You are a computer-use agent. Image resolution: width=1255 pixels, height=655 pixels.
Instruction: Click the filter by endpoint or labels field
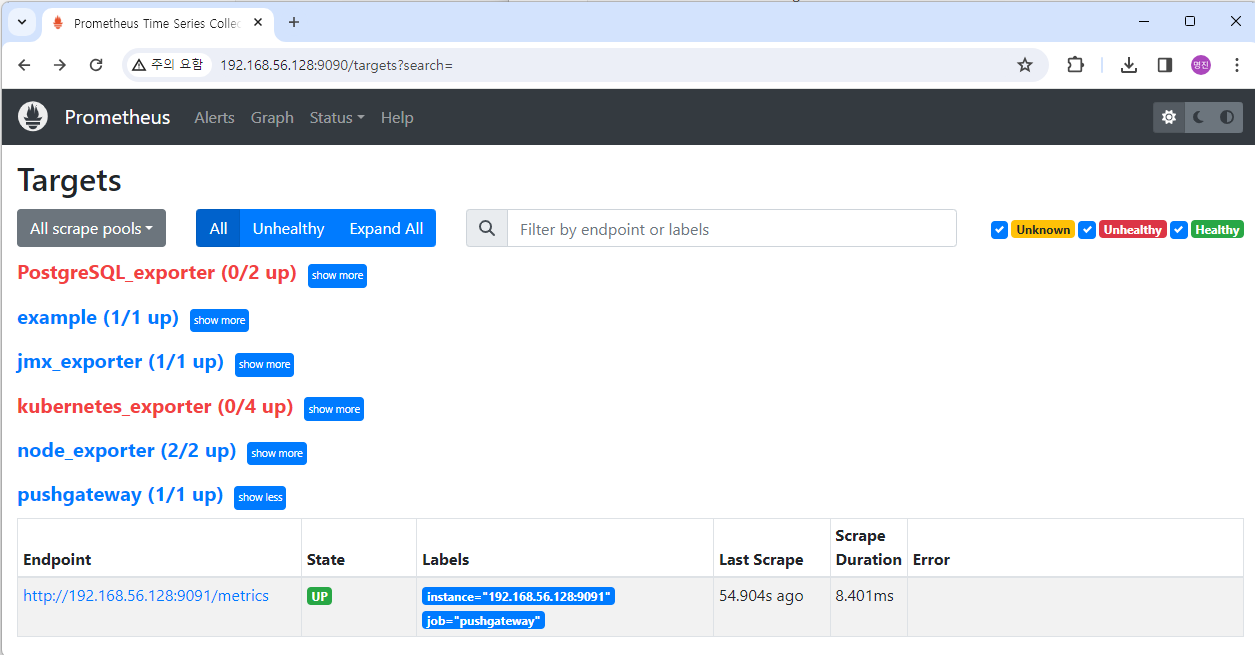[732, 228]
